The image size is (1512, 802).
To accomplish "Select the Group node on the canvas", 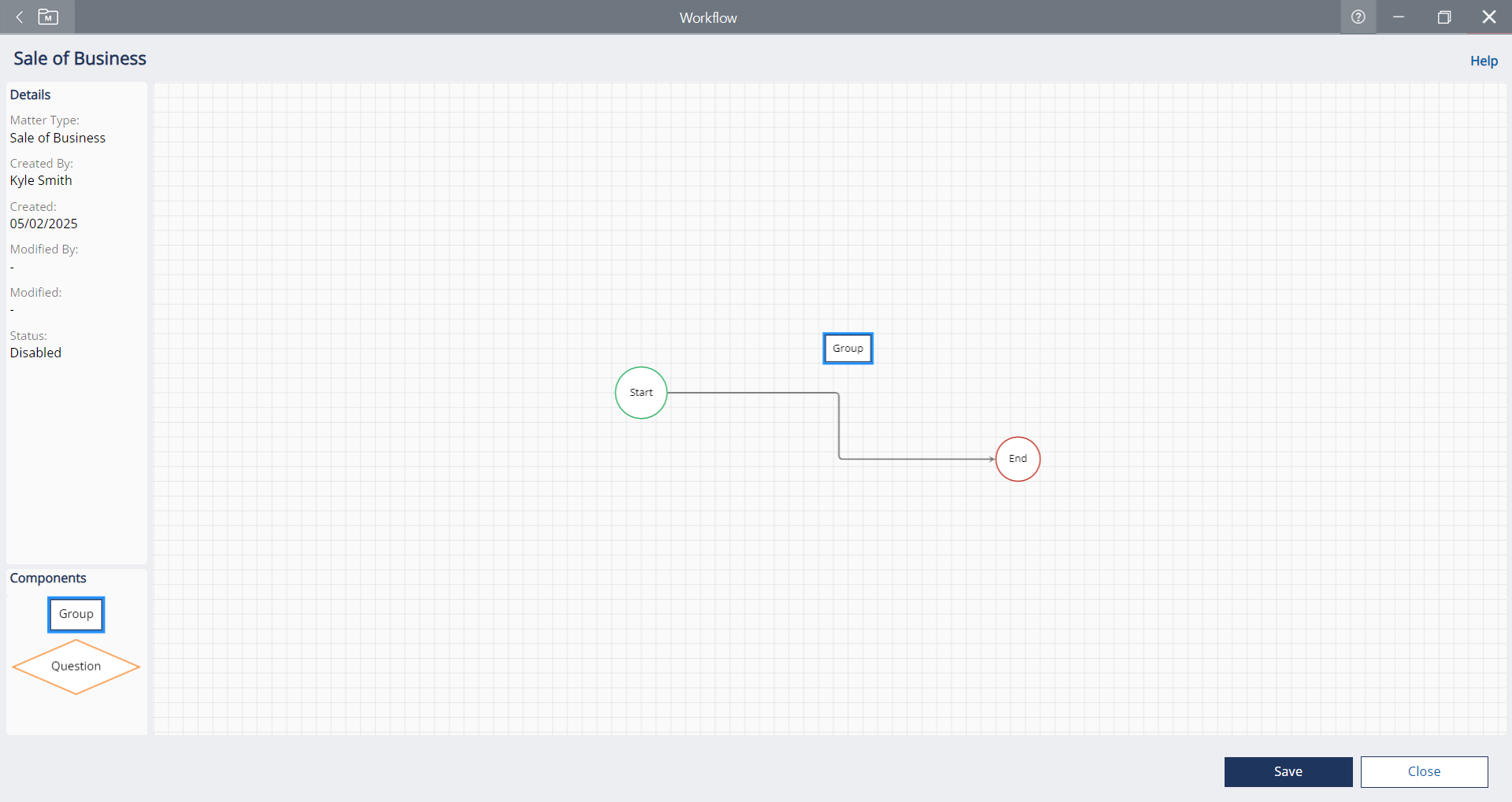I will pos(847,349).
